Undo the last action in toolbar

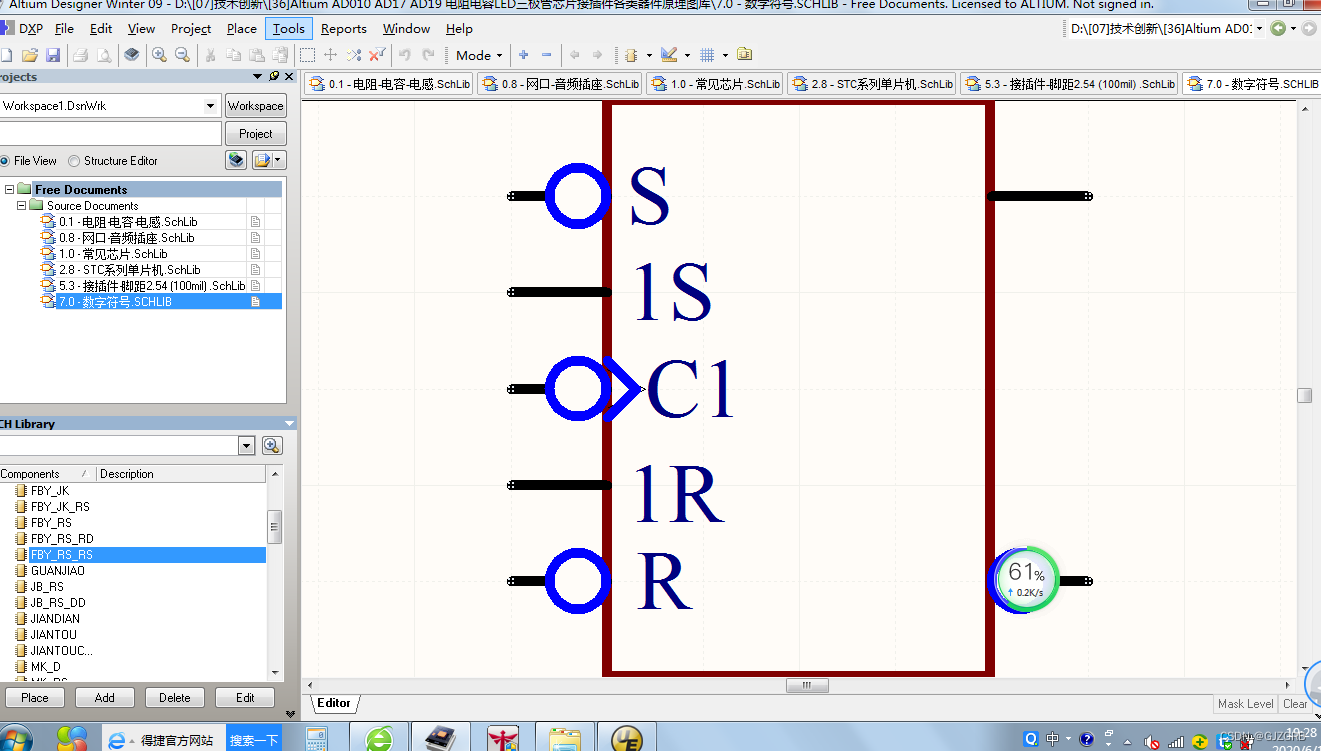pos(405,55)
